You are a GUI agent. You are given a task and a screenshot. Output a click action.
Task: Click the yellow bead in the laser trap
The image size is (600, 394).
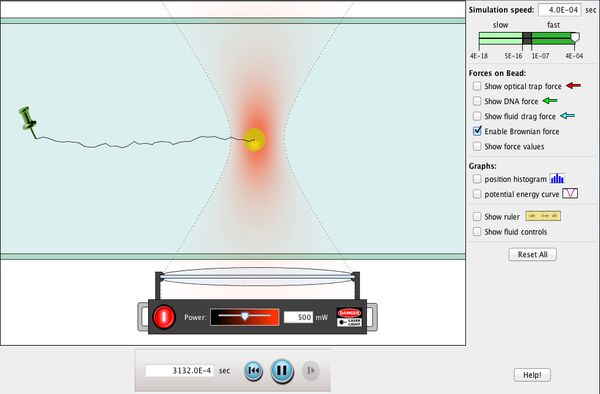pos(254,140)
